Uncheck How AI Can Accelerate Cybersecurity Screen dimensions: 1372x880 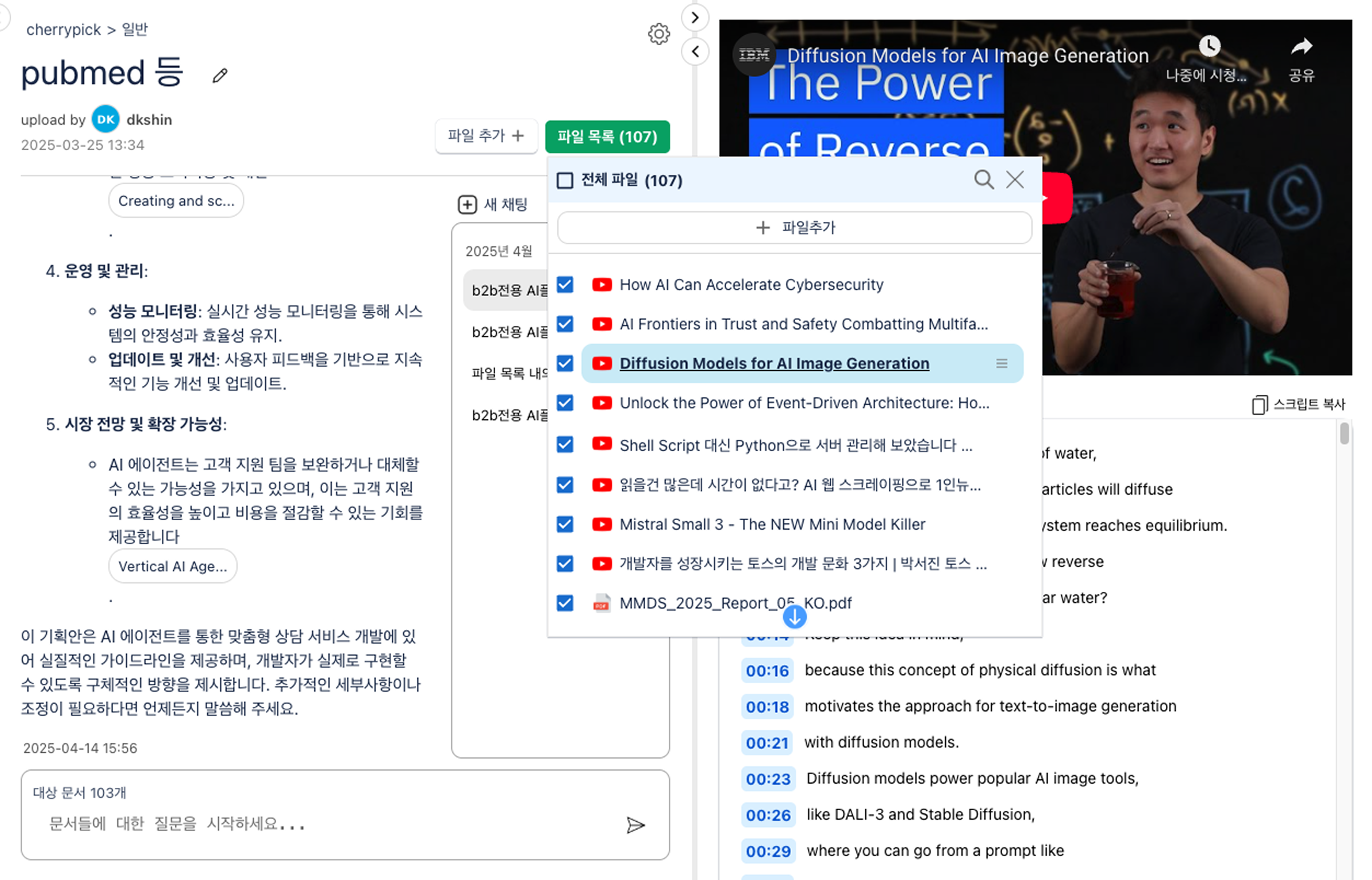[565, 285]
